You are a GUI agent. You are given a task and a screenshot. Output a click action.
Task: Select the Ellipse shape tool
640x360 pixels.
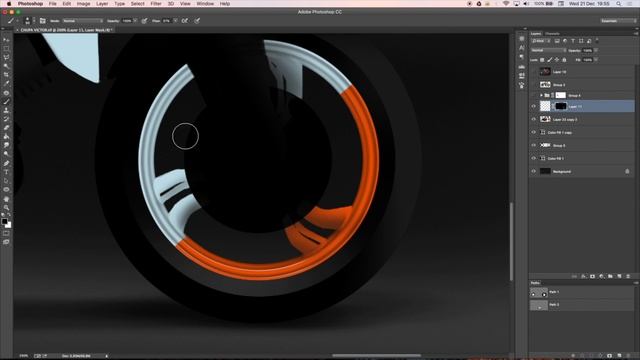[x=6, y=189]
